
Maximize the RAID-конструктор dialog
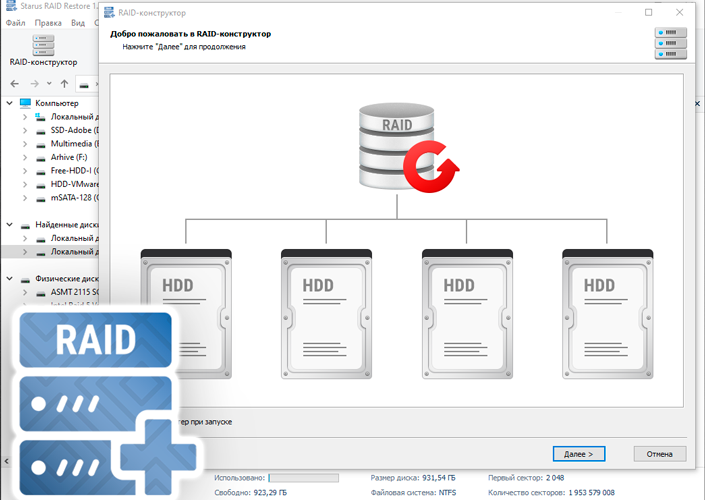(x=648, y=13)
